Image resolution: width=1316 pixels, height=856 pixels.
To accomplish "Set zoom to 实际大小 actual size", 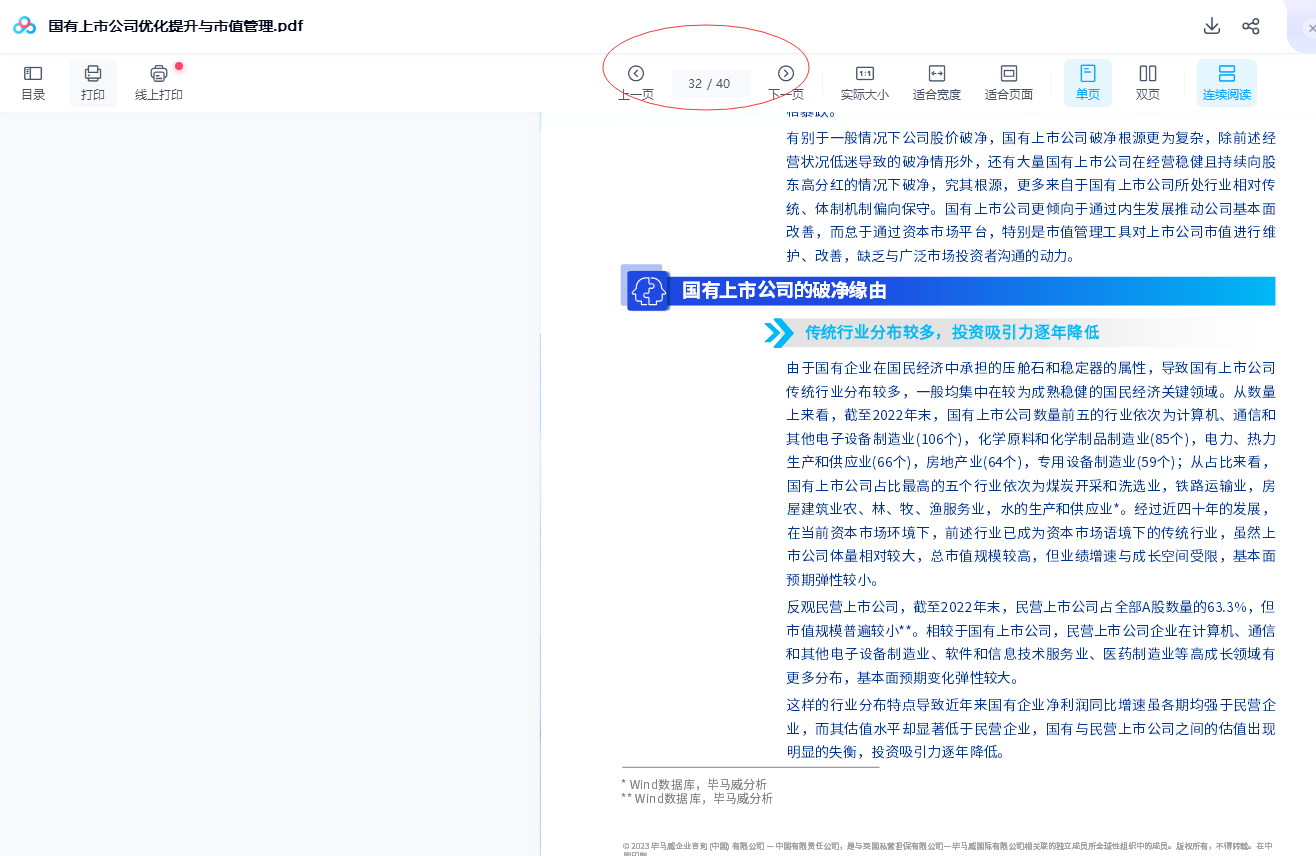I will tap(864, 82).
